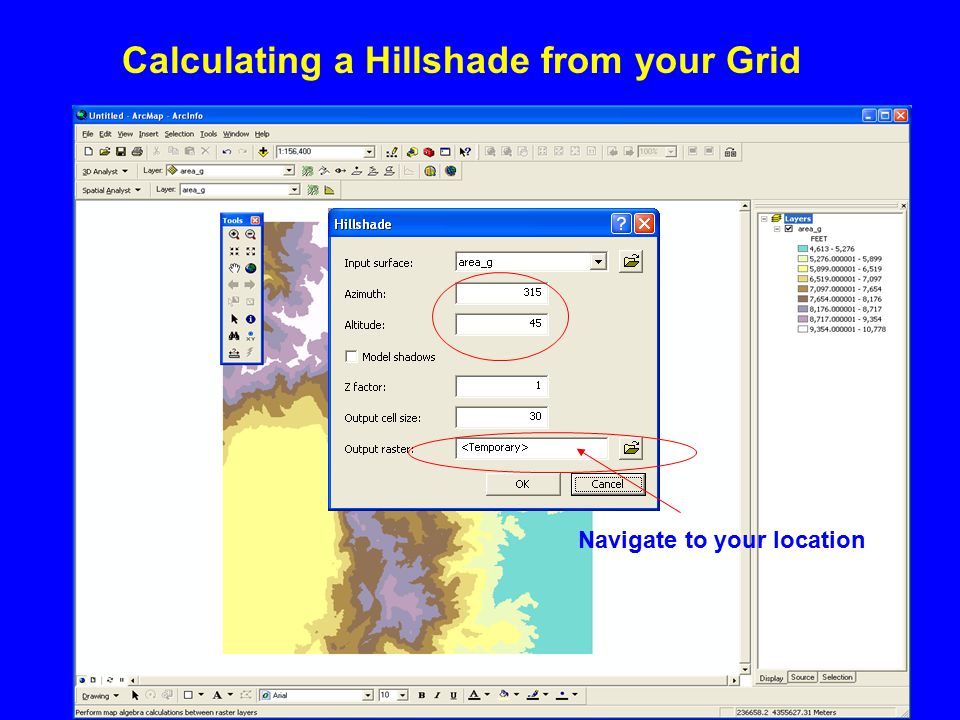
Task: Select the Select Elements arrow in Tools palette
Action: [x=234, y=319]
